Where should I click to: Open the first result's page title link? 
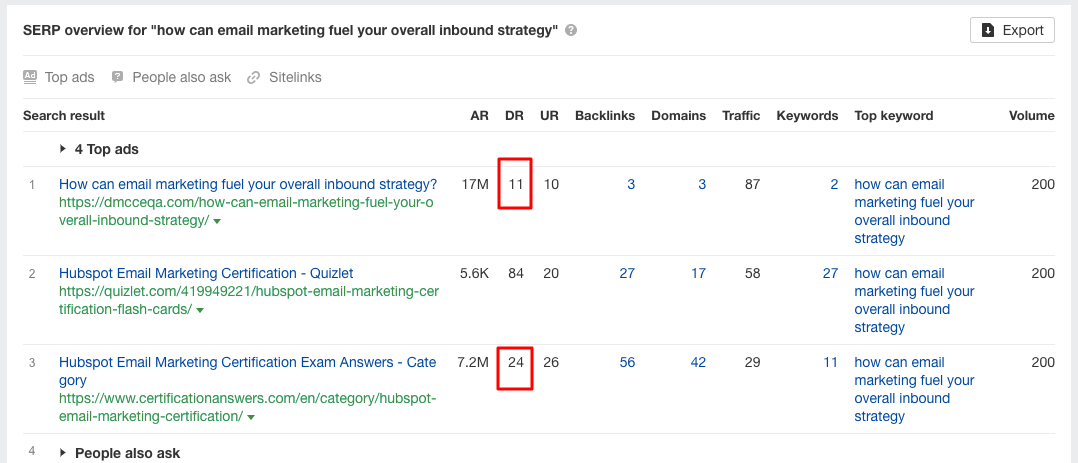click(248, 184)
